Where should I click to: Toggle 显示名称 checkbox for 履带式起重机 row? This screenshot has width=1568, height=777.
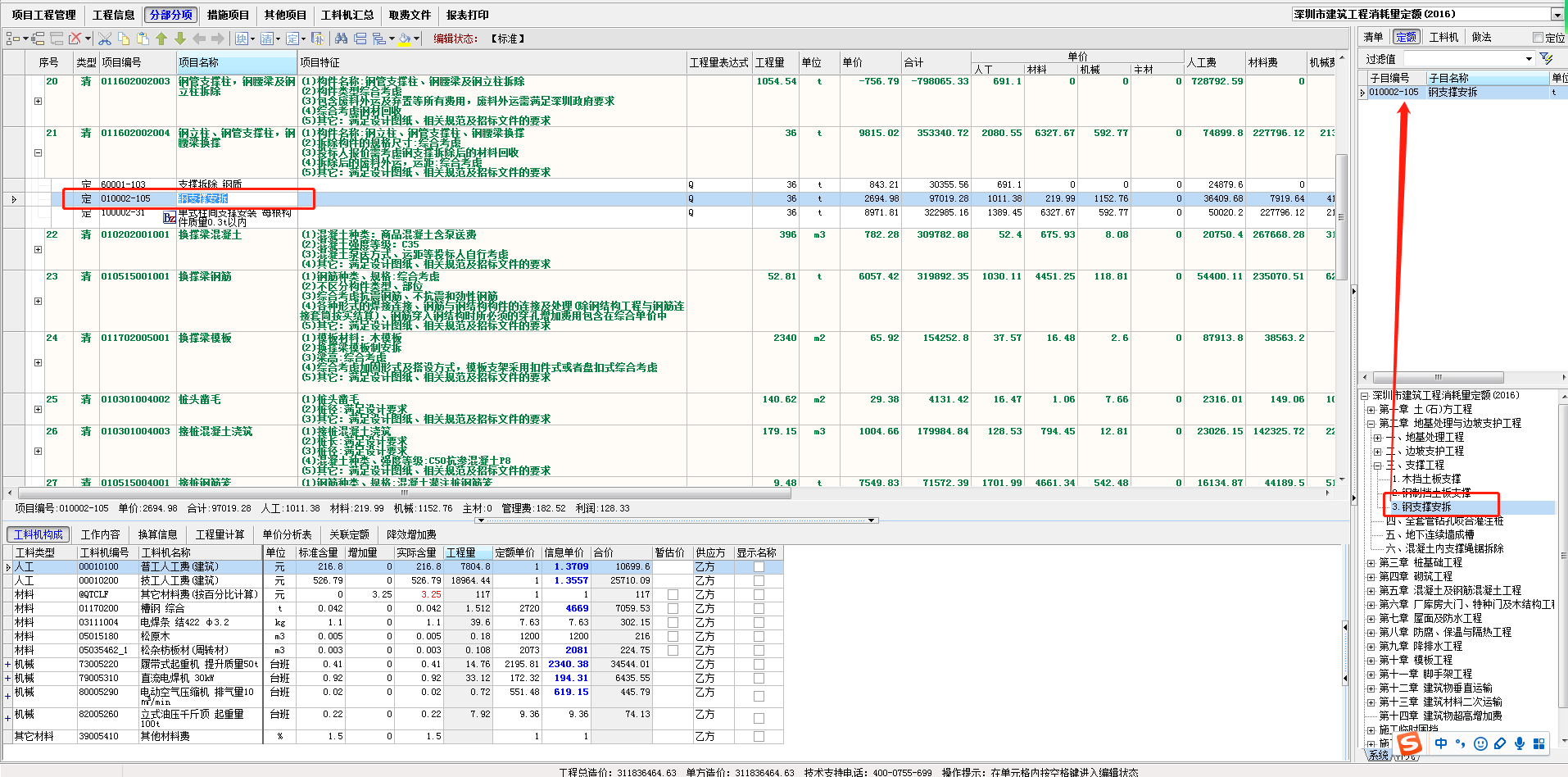pyautogui.click(x=759, y=664)
